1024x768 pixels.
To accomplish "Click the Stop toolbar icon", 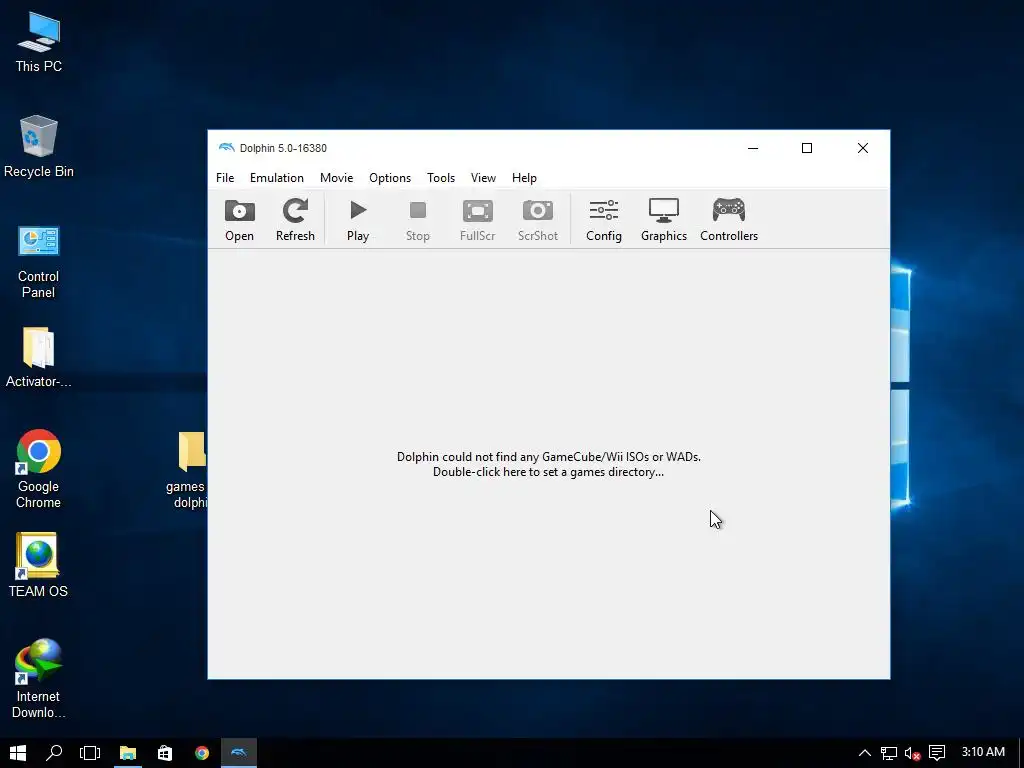I will 418,220.
